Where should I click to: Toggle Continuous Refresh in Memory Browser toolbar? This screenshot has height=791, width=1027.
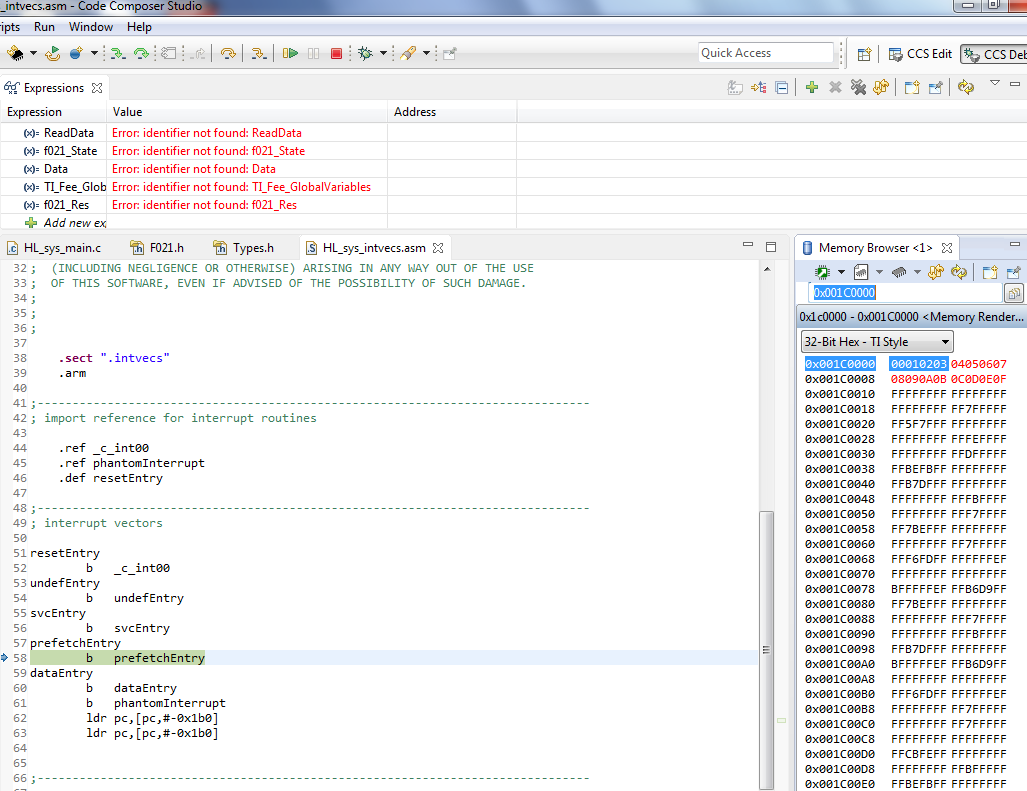(x=936, y=271)
